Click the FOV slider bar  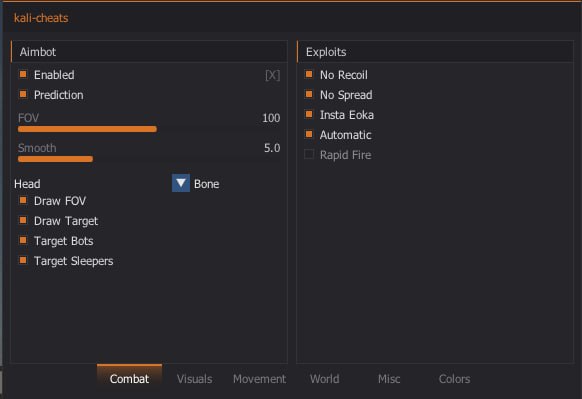click(149, 129)
